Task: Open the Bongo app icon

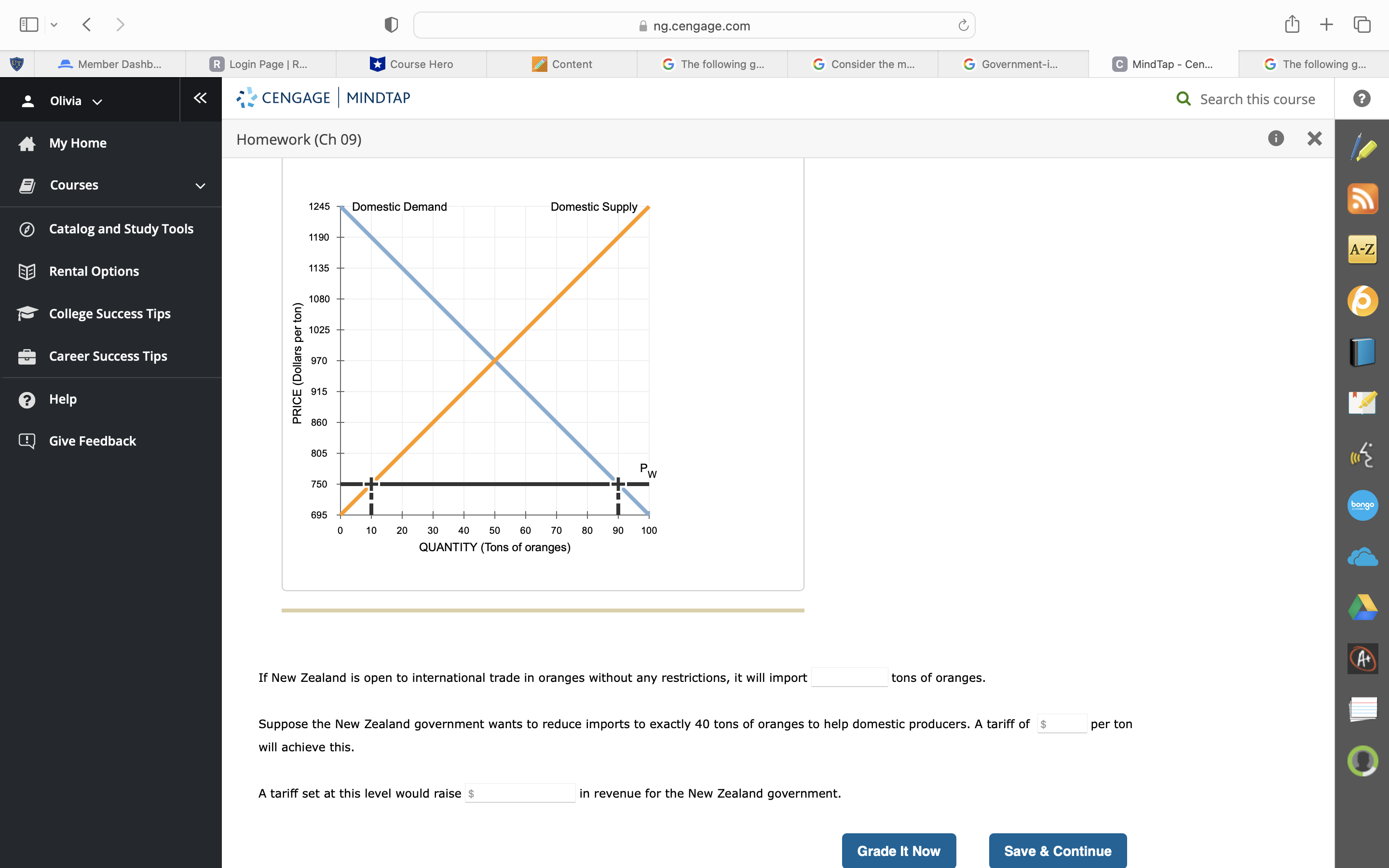Action: [1362, 505]
